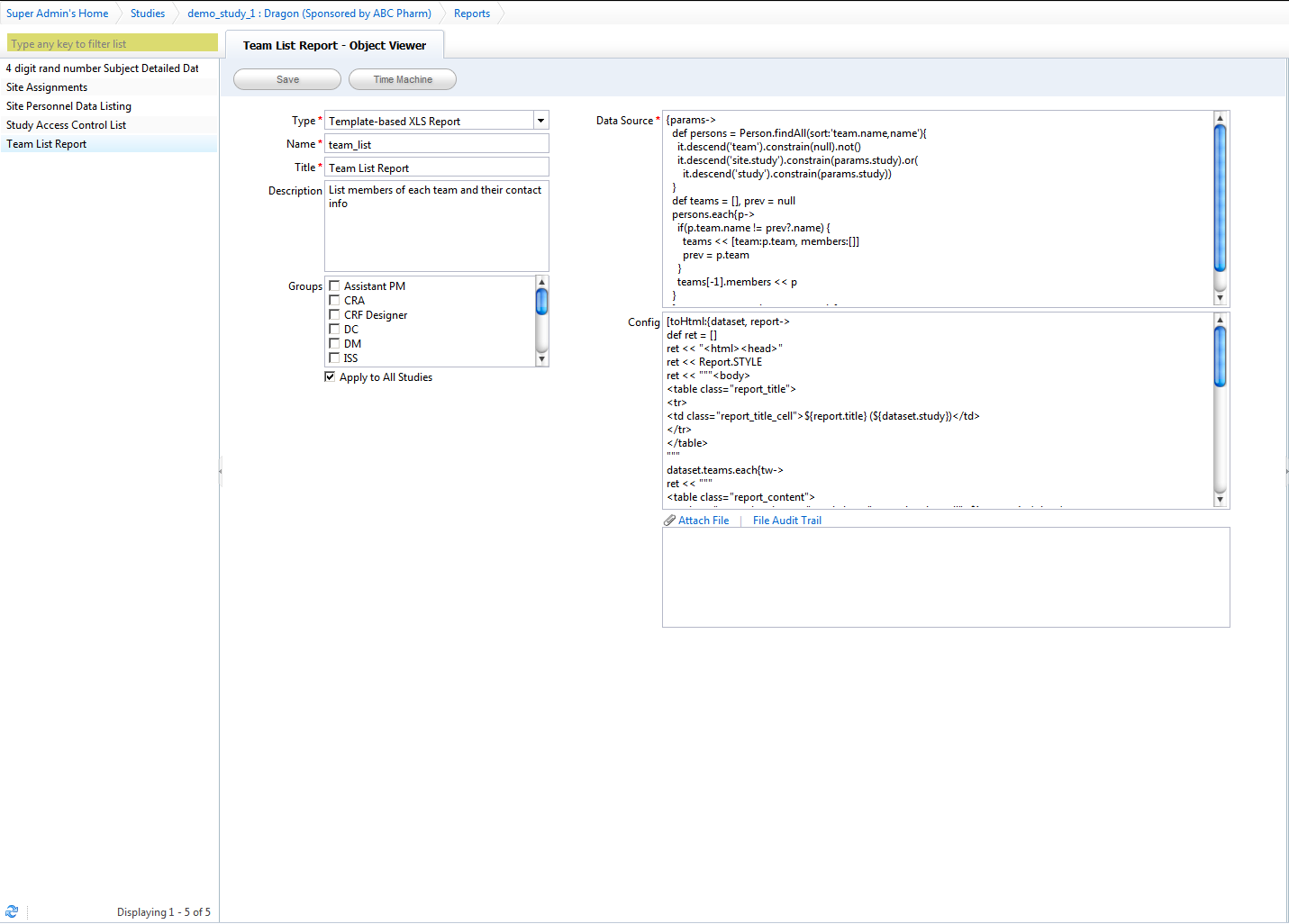This screenshot has height=924, width=1289.
Task: Select Site Personnel Data Listing report
Action: tap(109, 106)
